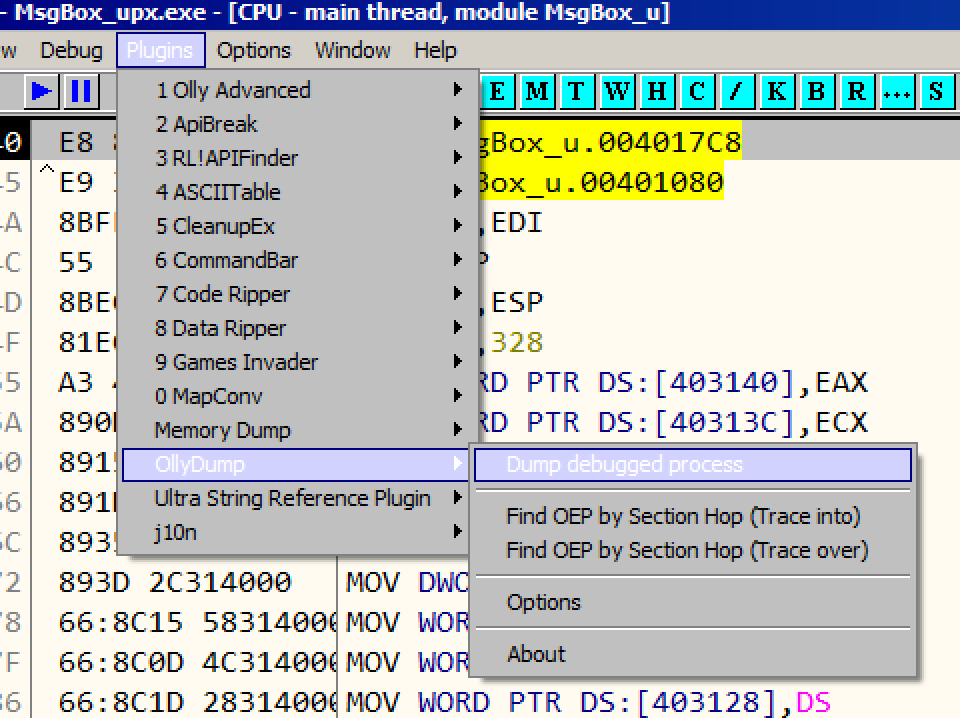Expand 7 Code Ripper plugin submenu
The width and height of the screenshot is (960, 718).
[x=297, y=294]
